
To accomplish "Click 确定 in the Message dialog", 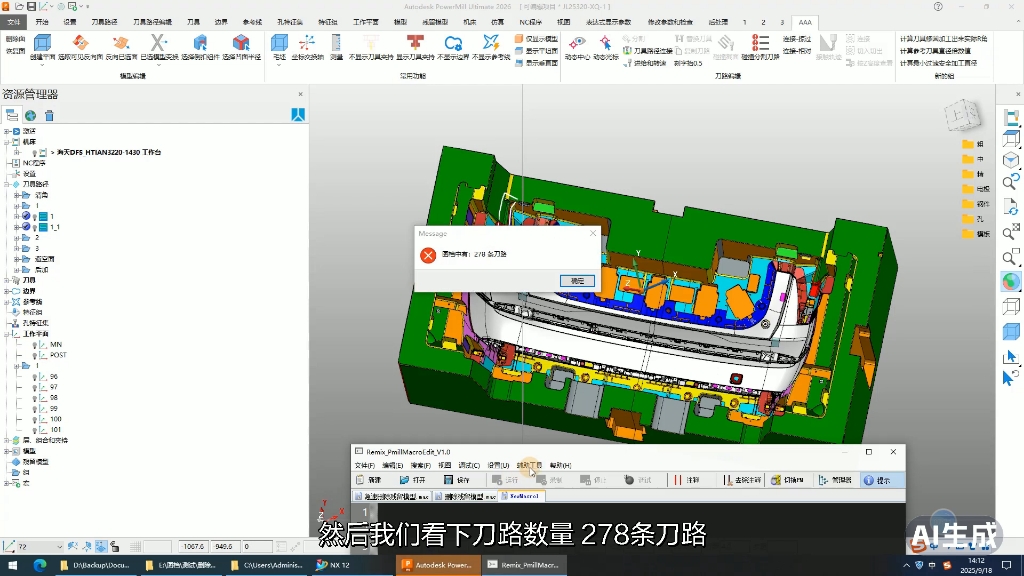I will 577,281.
